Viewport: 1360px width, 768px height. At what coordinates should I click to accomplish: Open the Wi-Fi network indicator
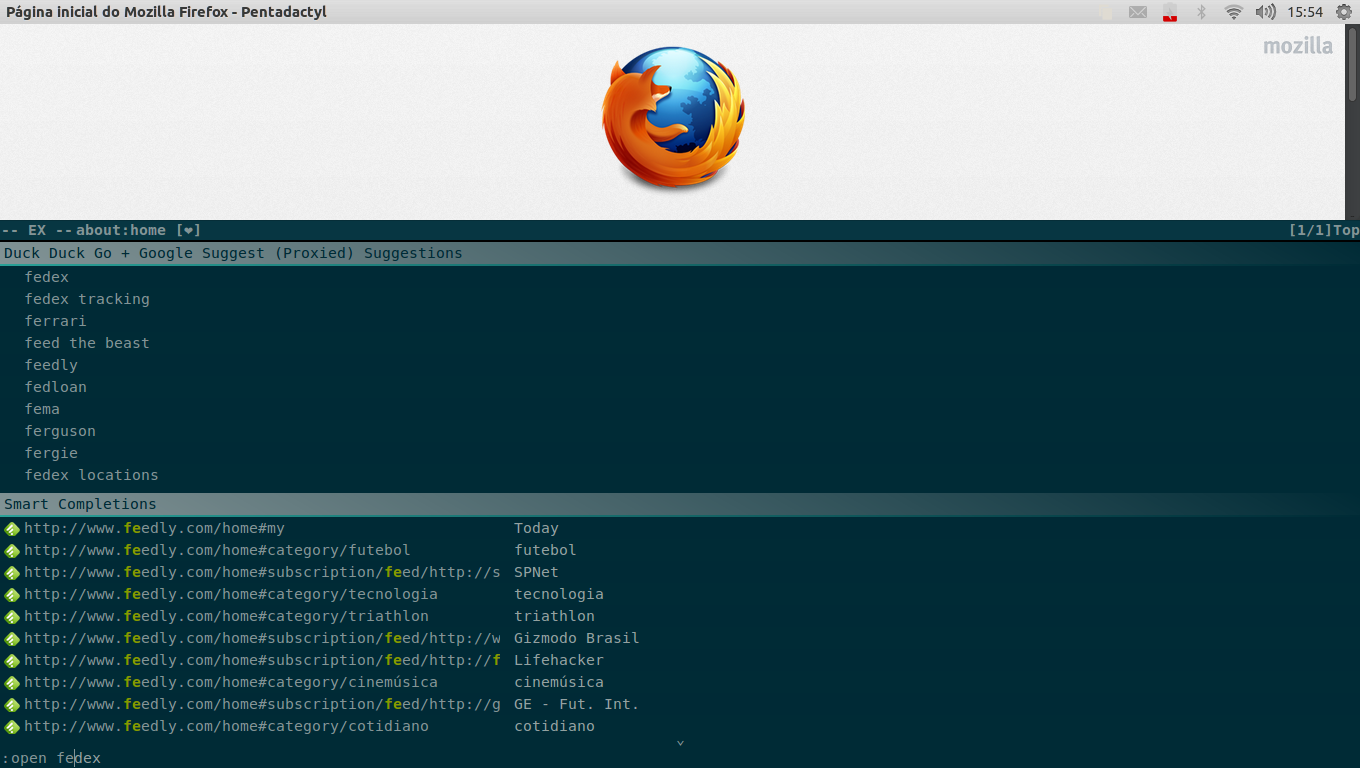pos(1234,12)
